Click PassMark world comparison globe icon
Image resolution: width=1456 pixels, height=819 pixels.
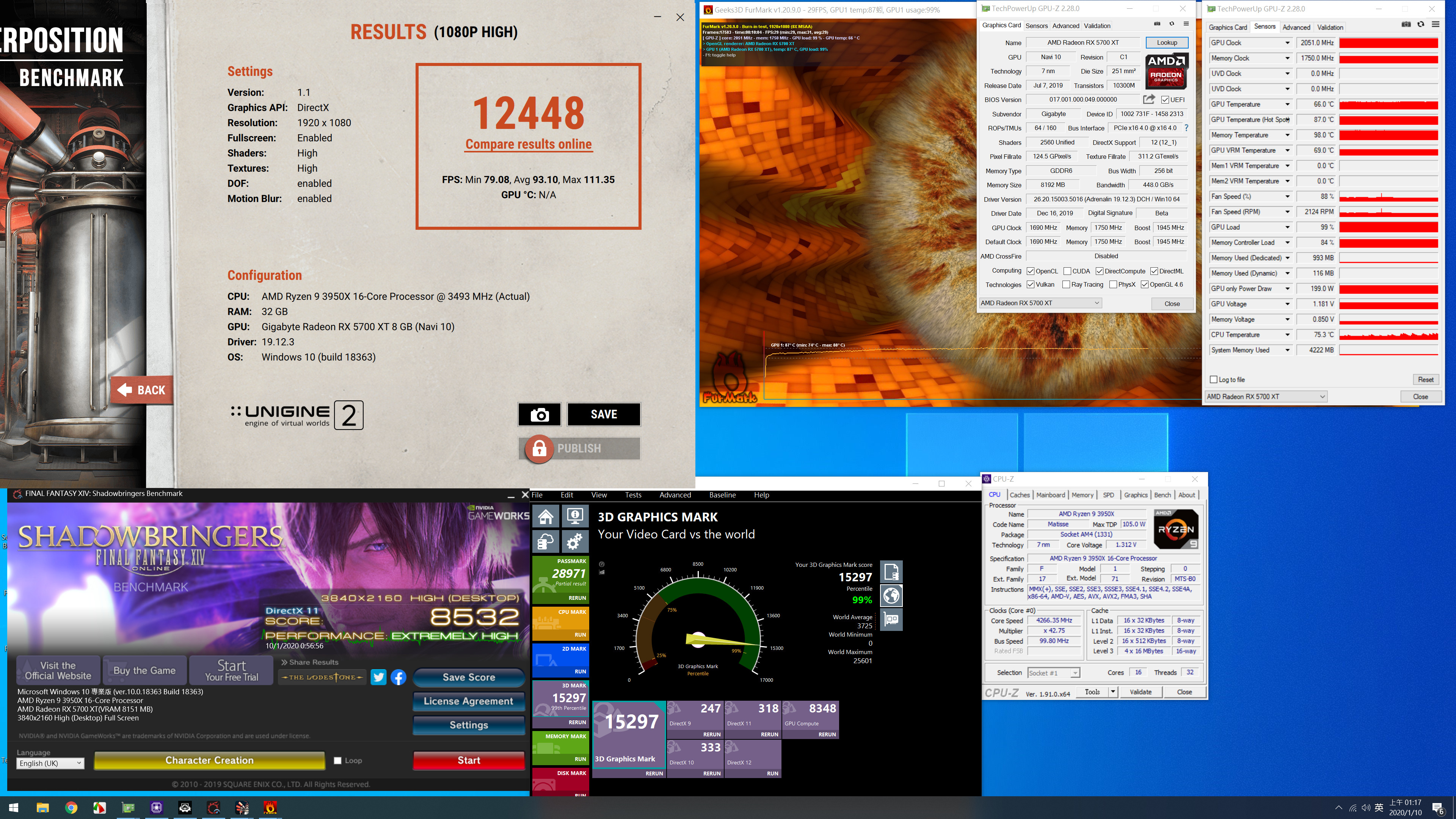[891, 595]
